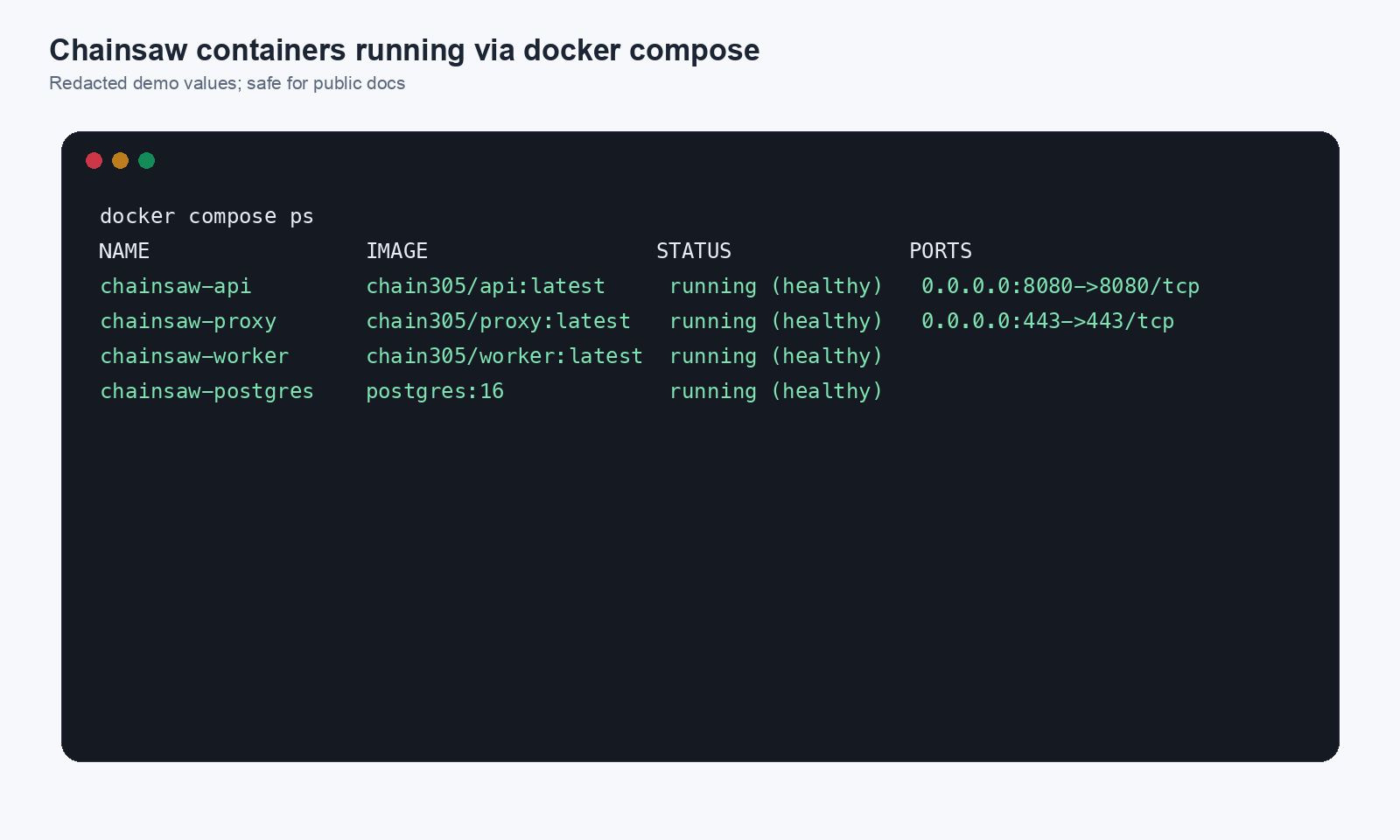This screenshot has height=840, width=1400.
Task: Click the PORTS column header
Action: pos(941,251)
